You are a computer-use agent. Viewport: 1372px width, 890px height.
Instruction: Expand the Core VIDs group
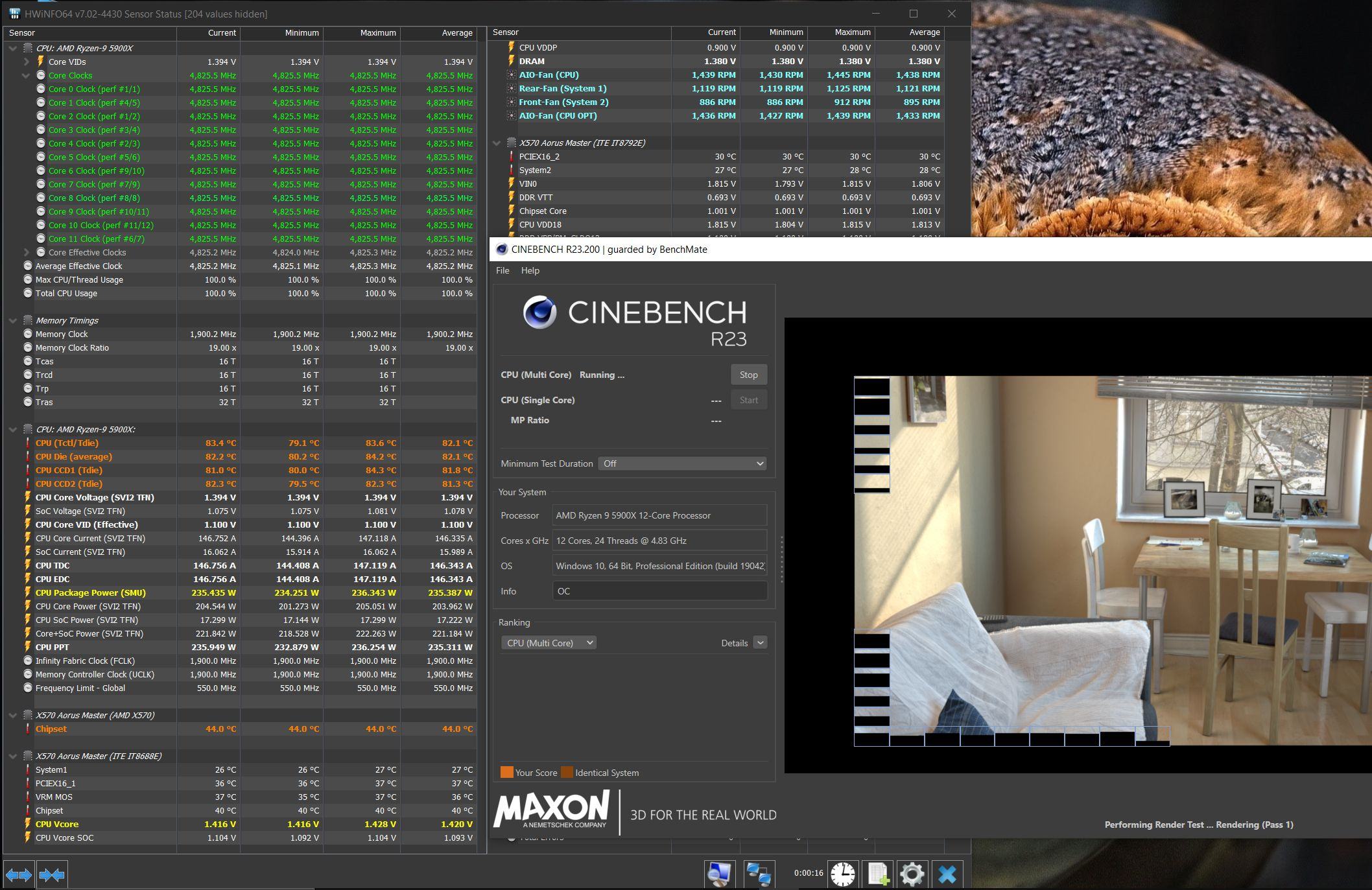click(x=26, y=62)
